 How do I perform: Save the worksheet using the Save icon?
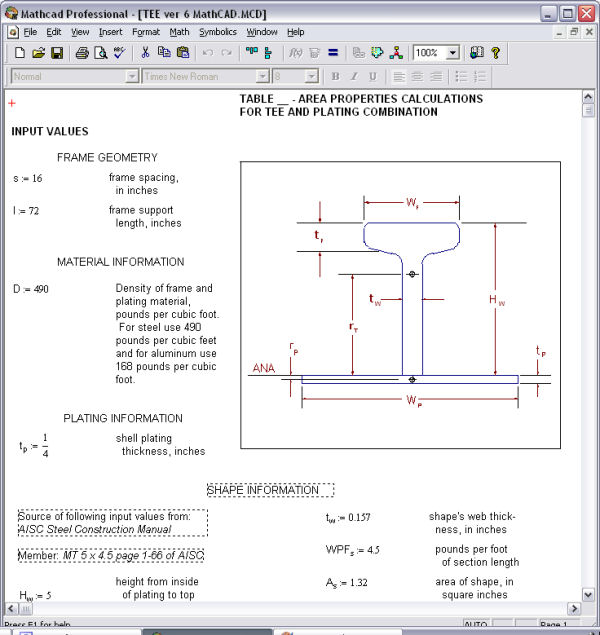tap(57, 53)
